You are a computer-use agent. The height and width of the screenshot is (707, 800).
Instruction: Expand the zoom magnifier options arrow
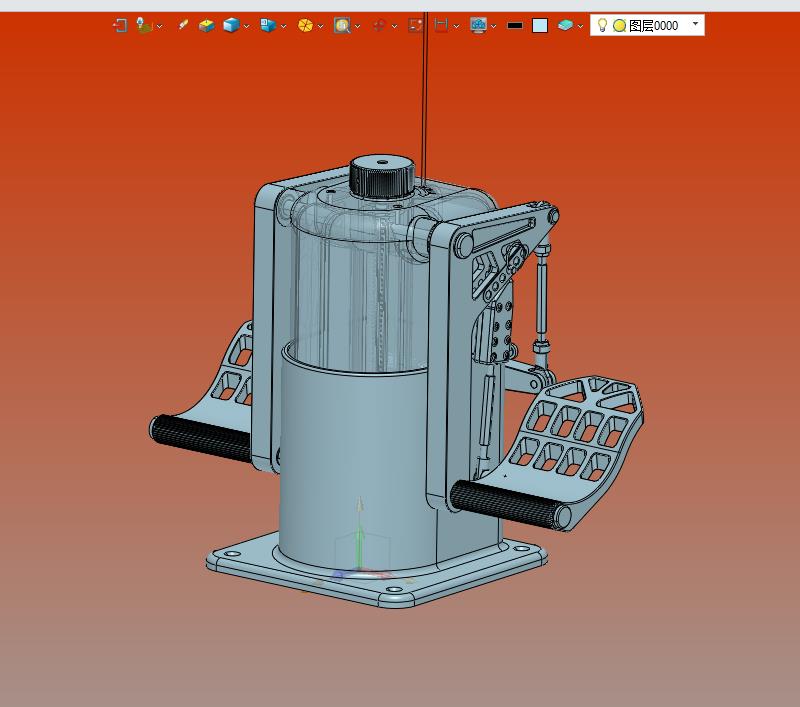[x=357, y=26]
